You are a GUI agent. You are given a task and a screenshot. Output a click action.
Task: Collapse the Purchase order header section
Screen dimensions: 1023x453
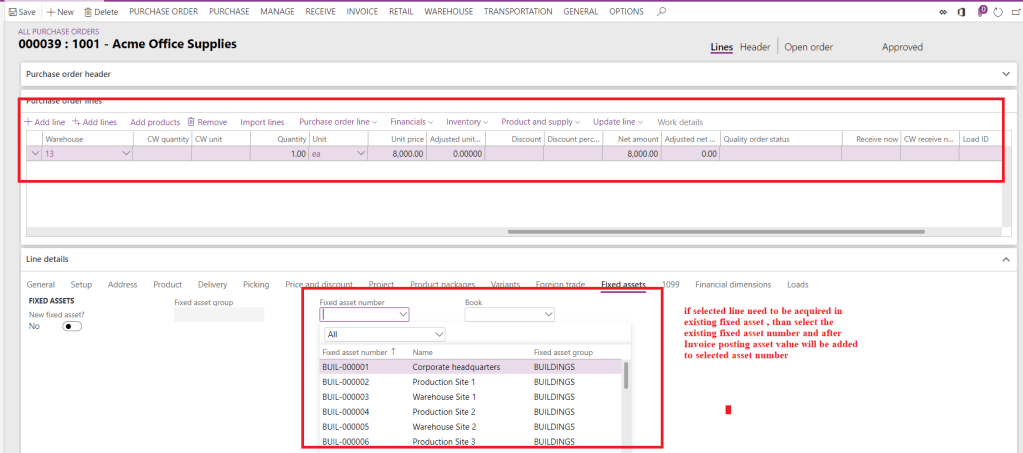point(1006,74)
